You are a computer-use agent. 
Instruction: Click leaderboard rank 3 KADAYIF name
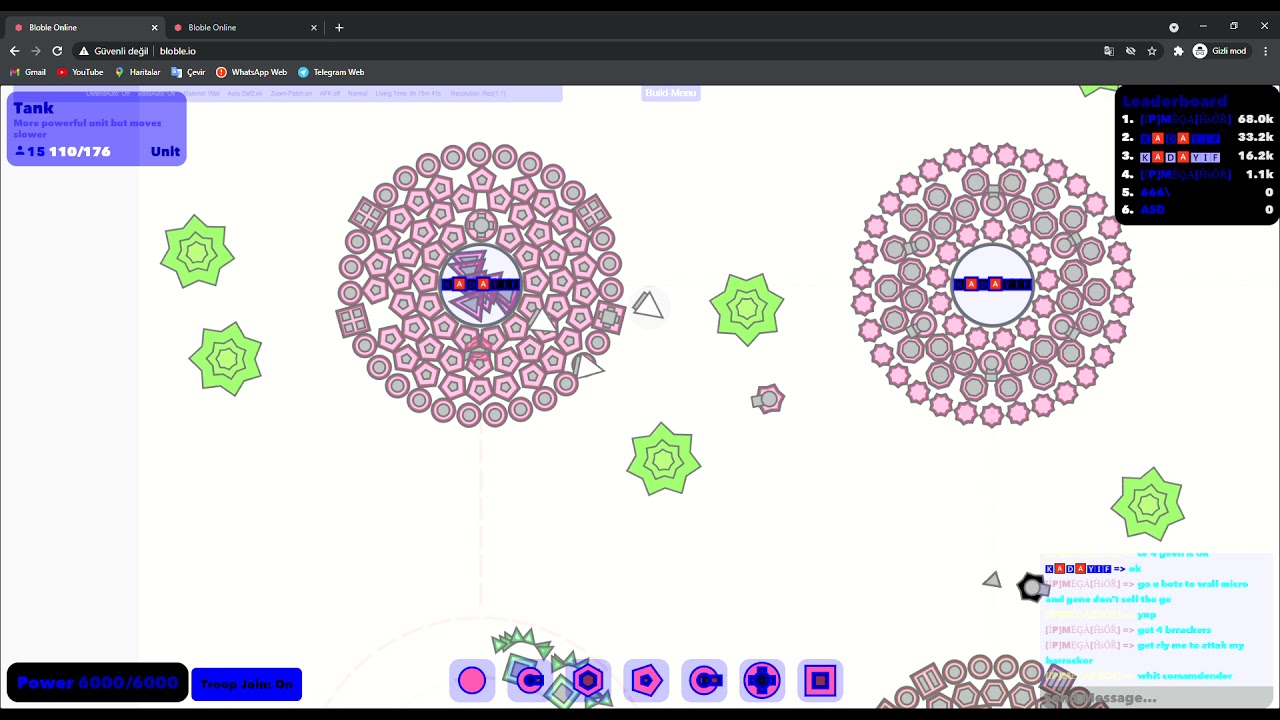pyautogui.click(x=1180, y=157)
